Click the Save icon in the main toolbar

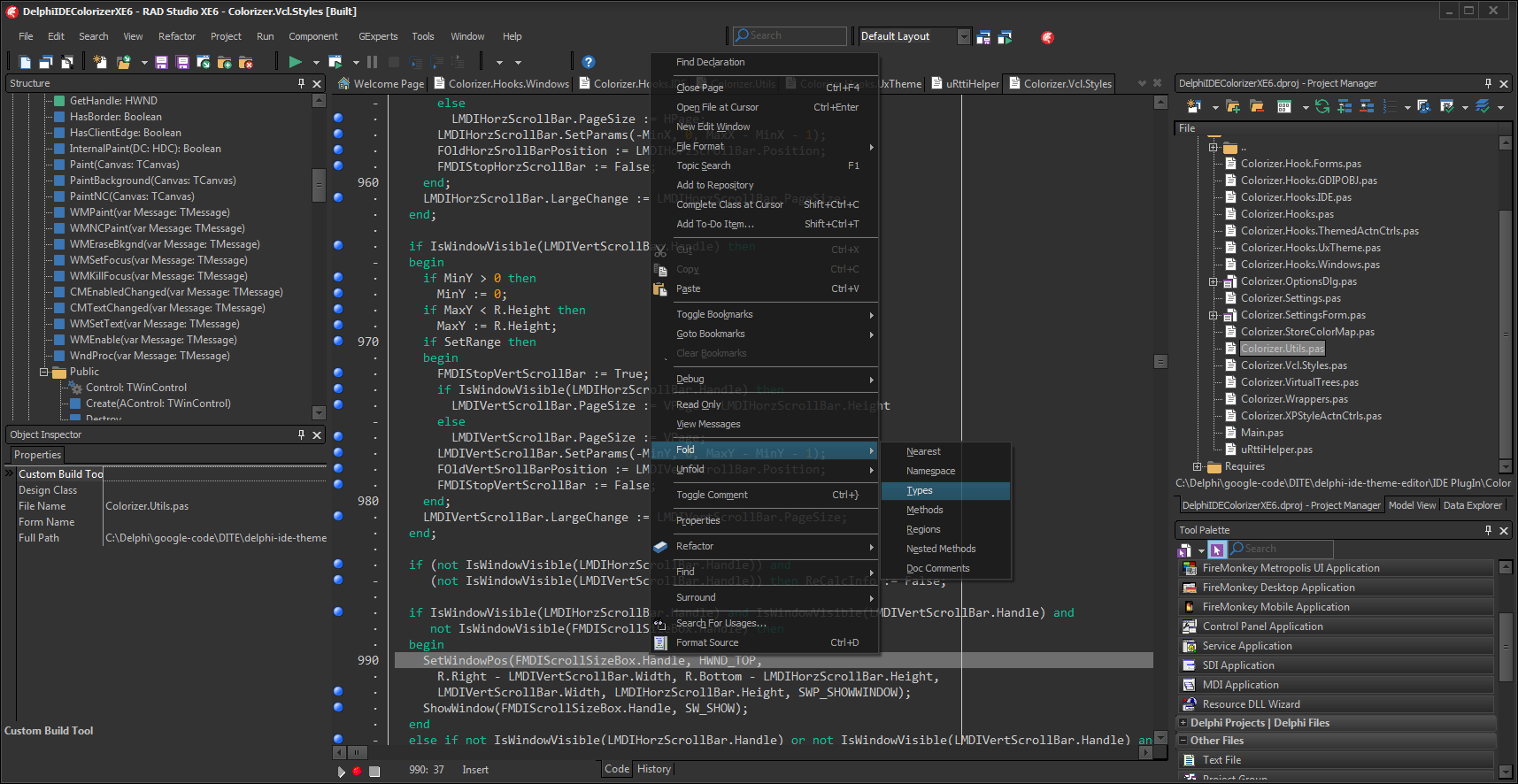(x=161, y=62)
